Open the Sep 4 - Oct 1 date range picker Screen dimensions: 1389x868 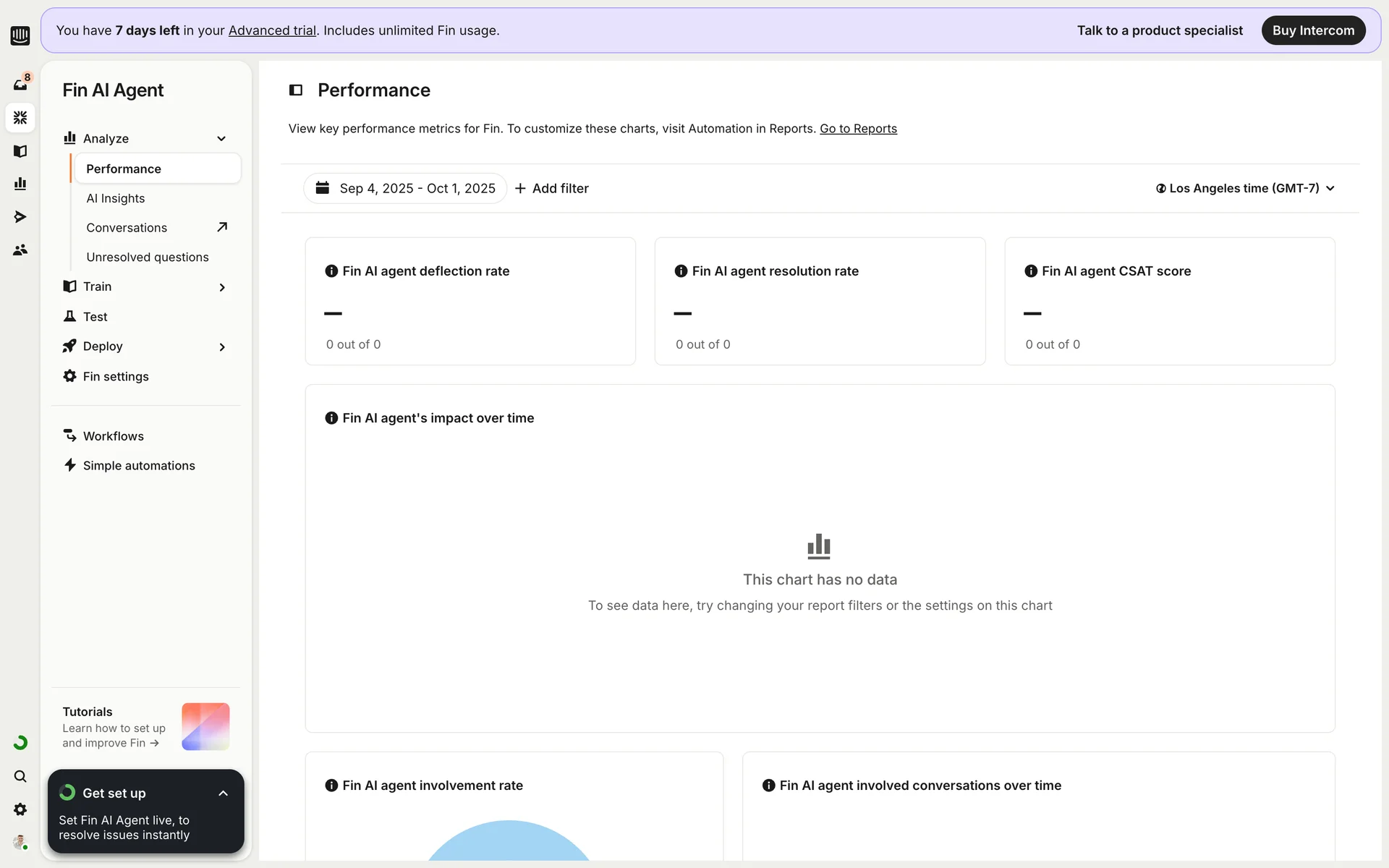[x=405, y=188]
